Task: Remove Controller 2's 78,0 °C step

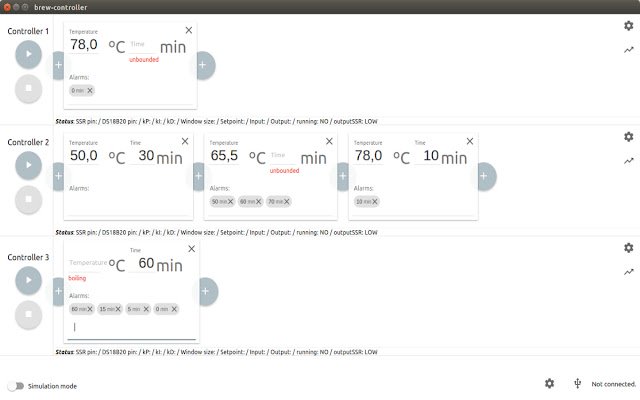Action: pyautogui.click(x=470, y=141)
